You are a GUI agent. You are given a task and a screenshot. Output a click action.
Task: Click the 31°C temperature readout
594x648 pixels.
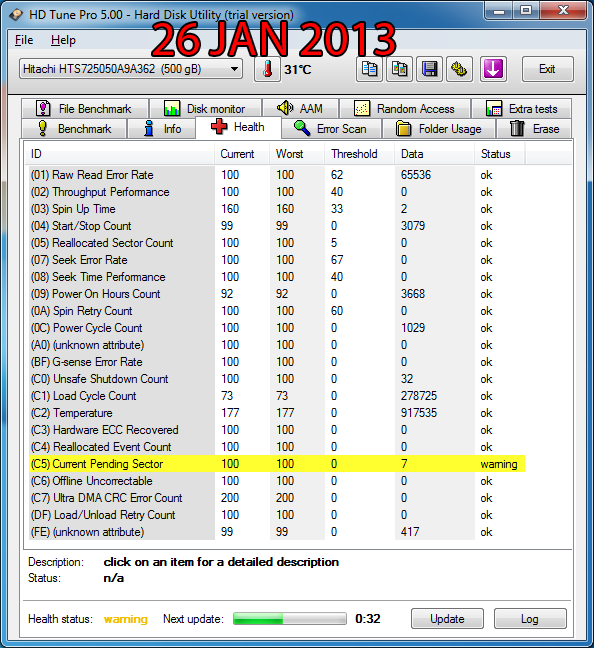tap(298, 69)
